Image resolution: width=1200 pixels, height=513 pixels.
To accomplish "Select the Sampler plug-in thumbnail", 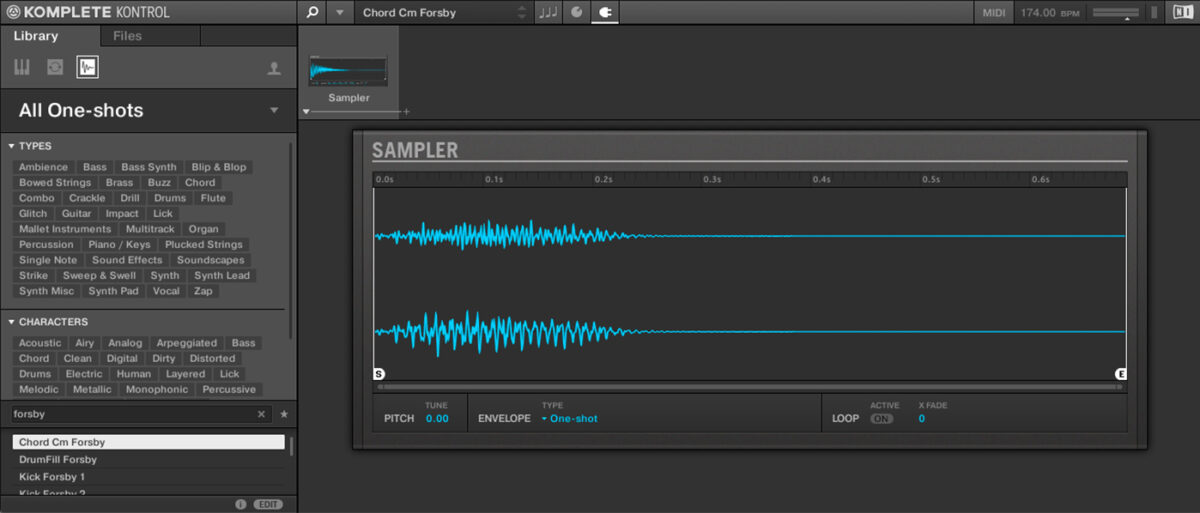I will tap(349, 72).
